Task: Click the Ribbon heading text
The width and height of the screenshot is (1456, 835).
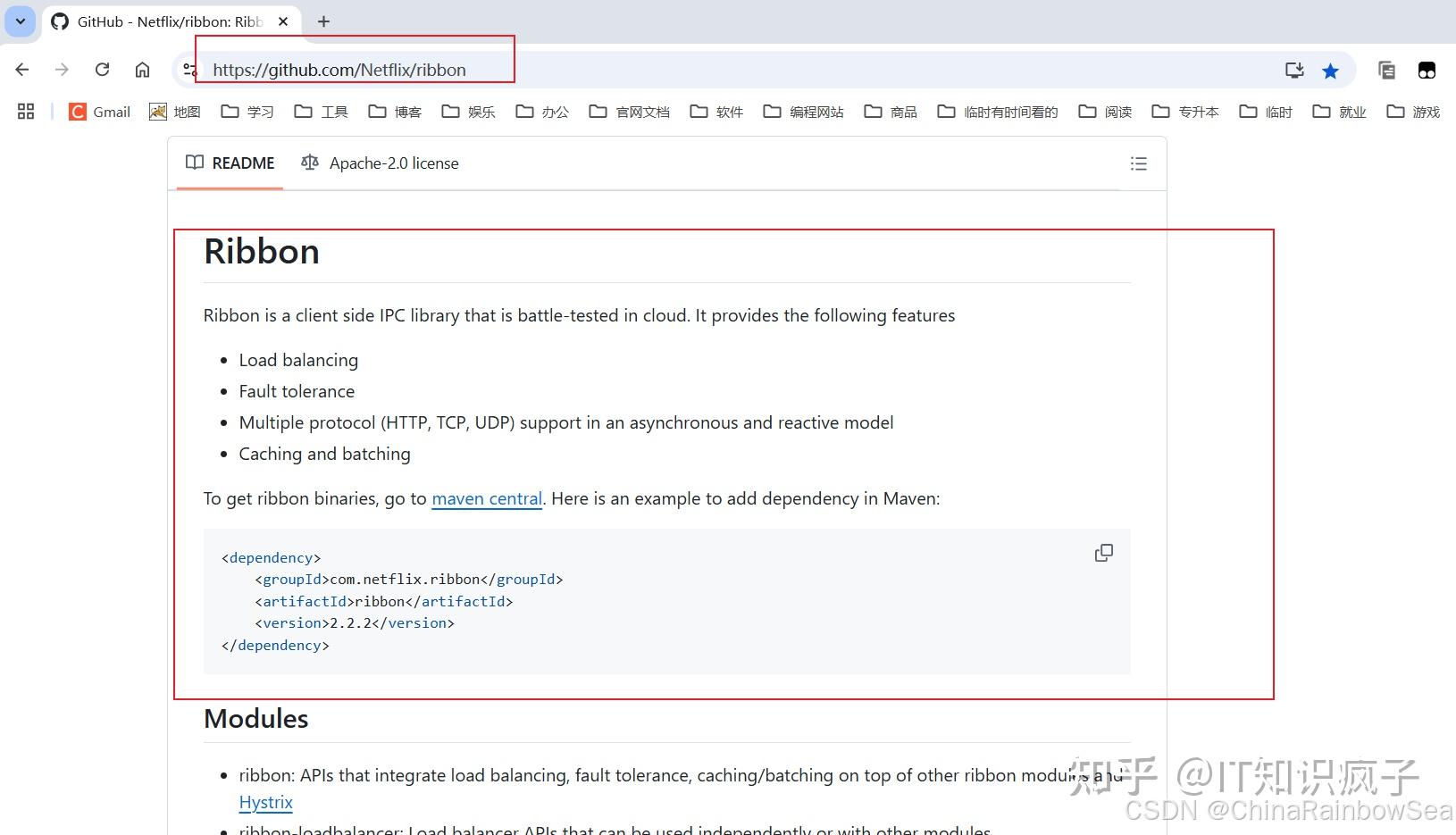Action: [x=262, y=252]
